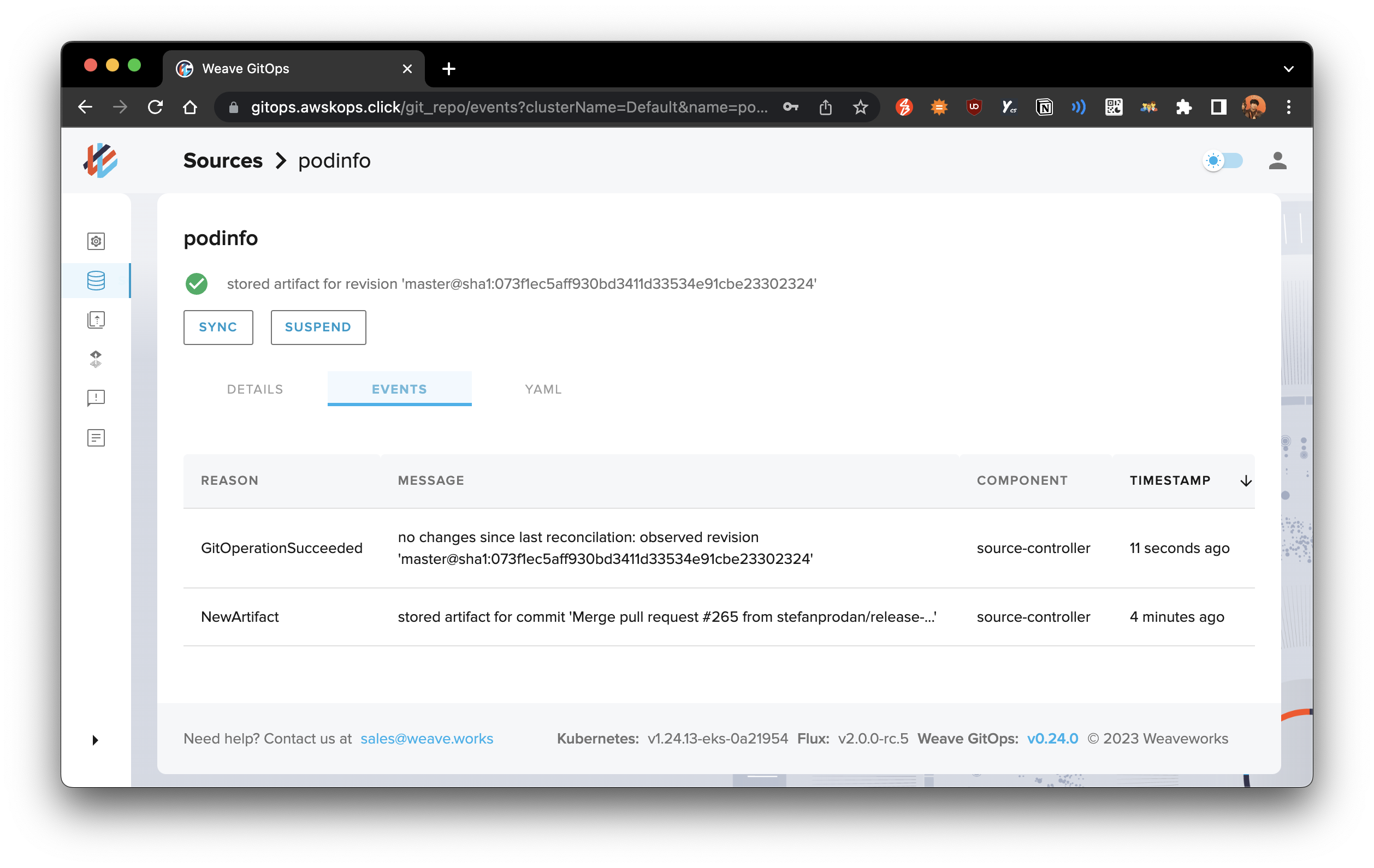
Task: Open a new tab with plus button
Action: (x=448, y=69)
